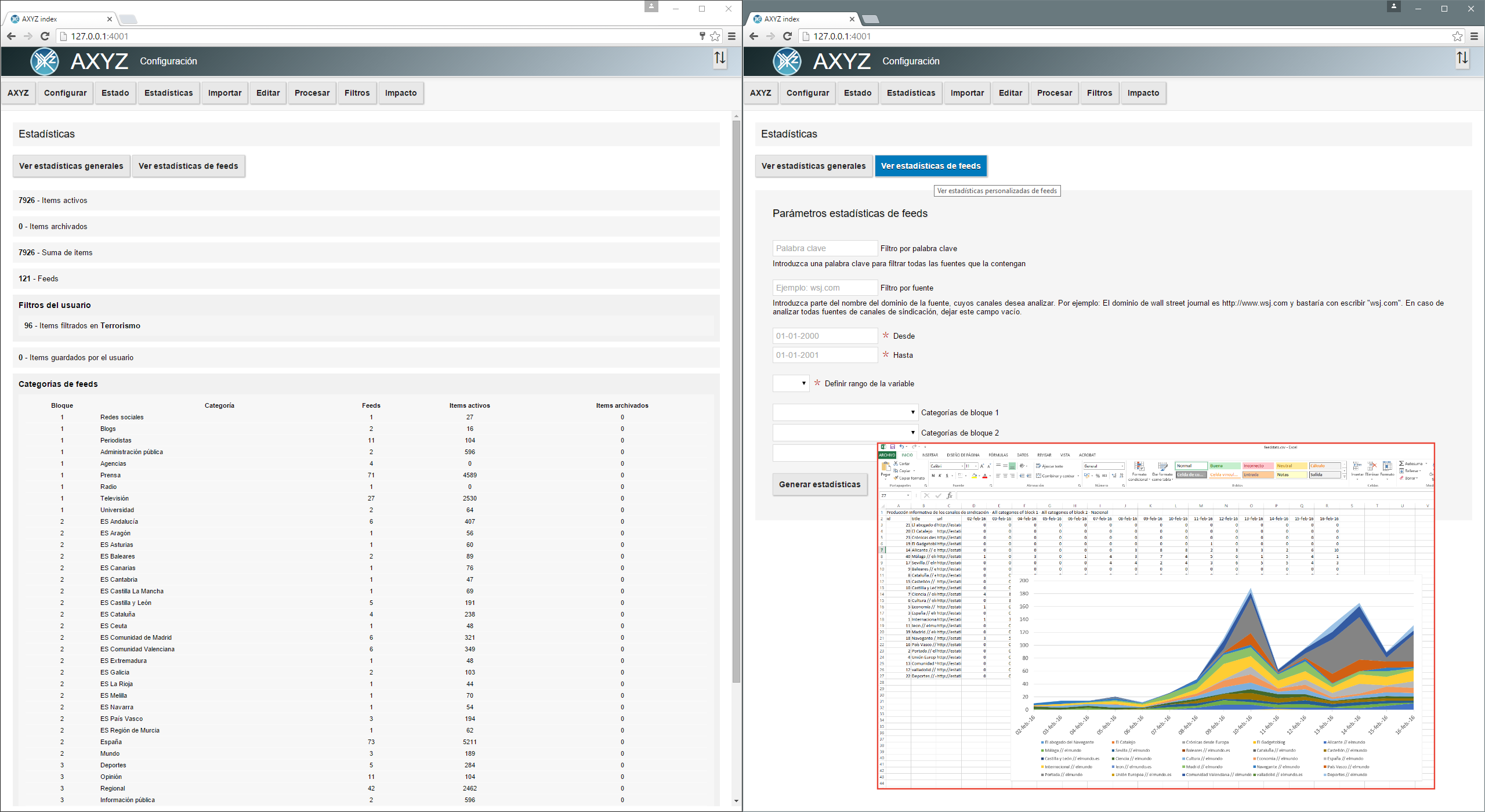Click bookmark star in right browser window
This screenshot has height=812, width=1485.
coord(1457,36)
